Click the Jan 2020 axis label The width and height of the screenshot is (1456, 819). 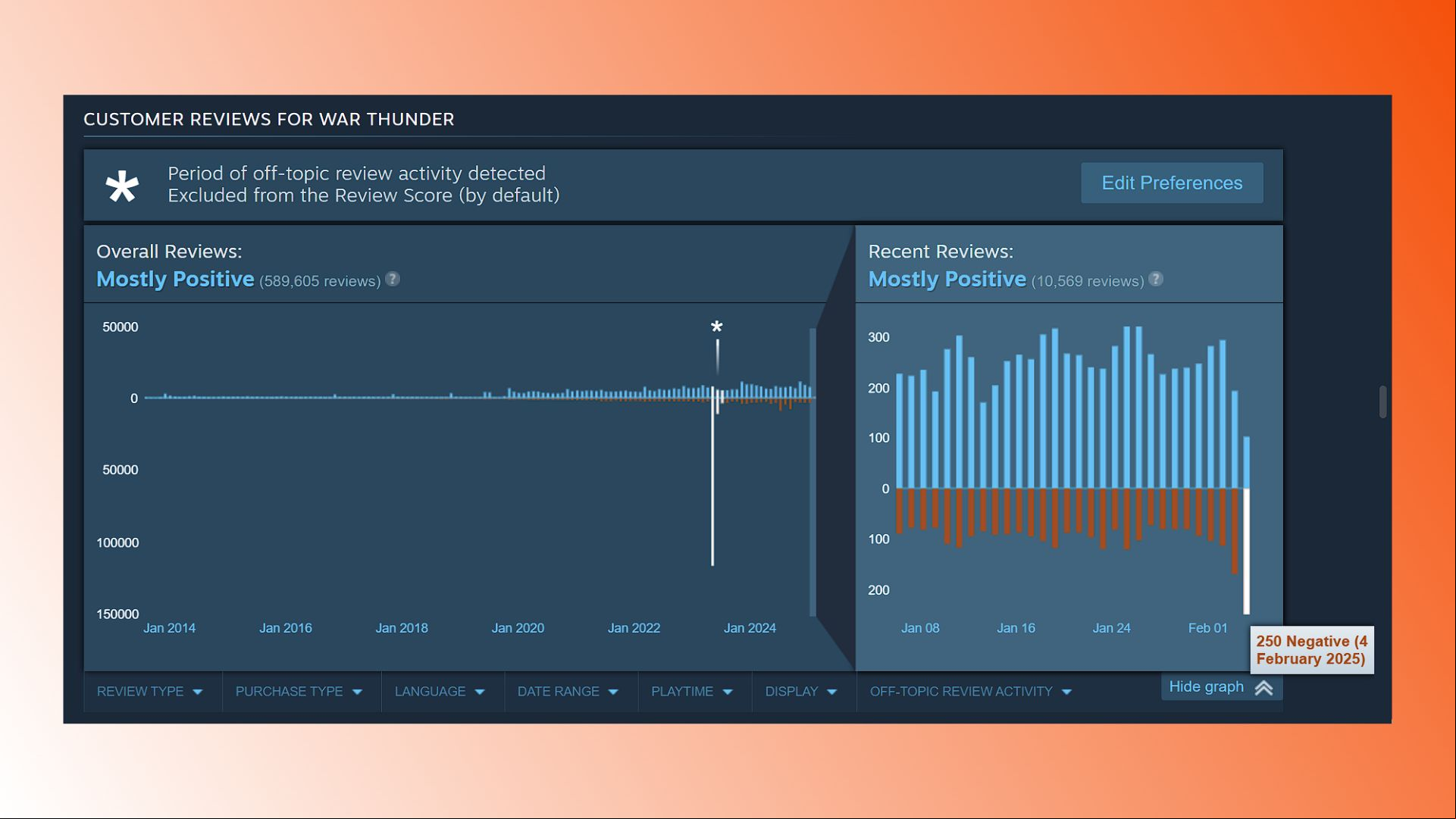(x=518, y=628)
